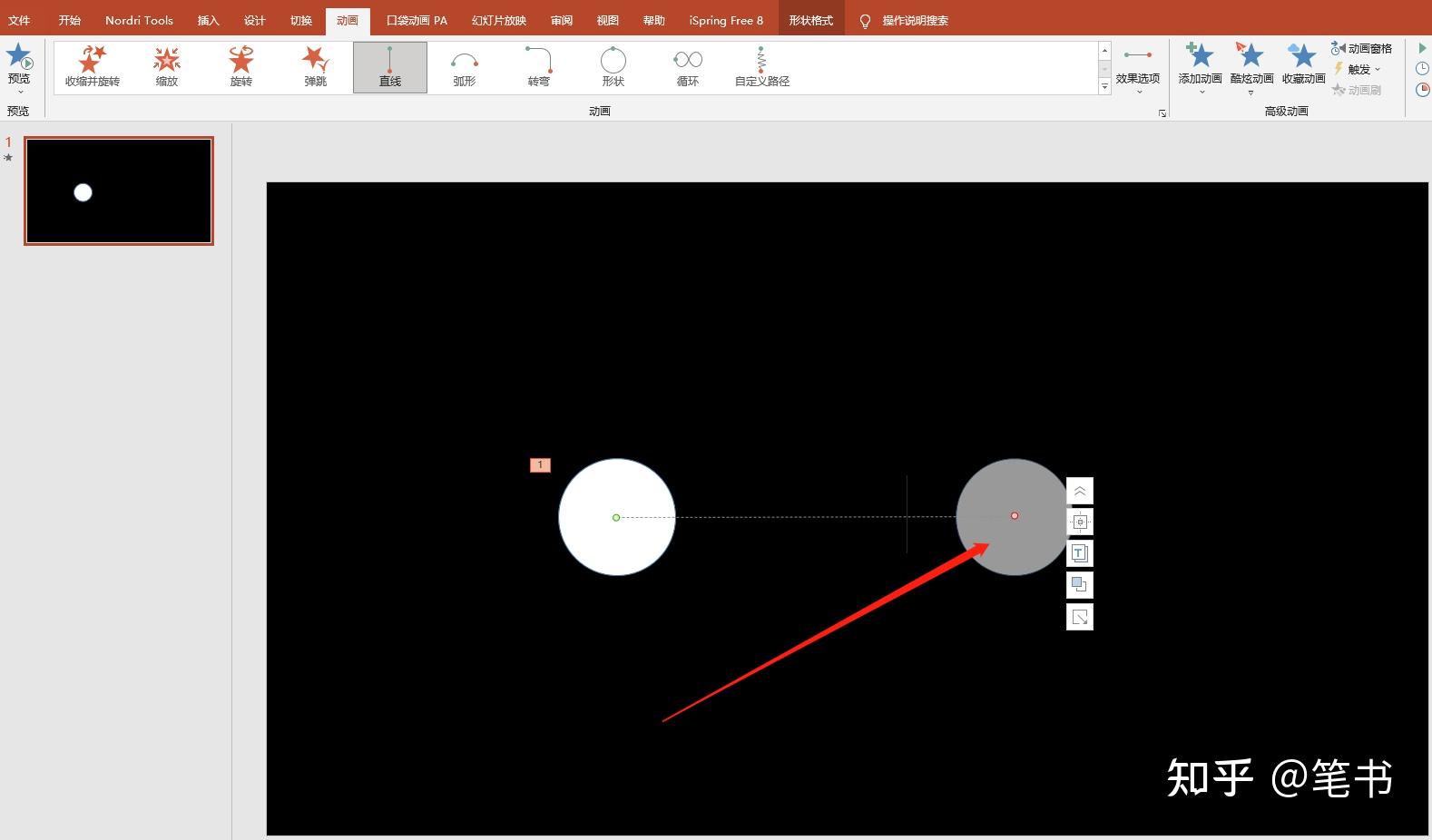Open the 口袋动画 PA tab

coord(417,20)
